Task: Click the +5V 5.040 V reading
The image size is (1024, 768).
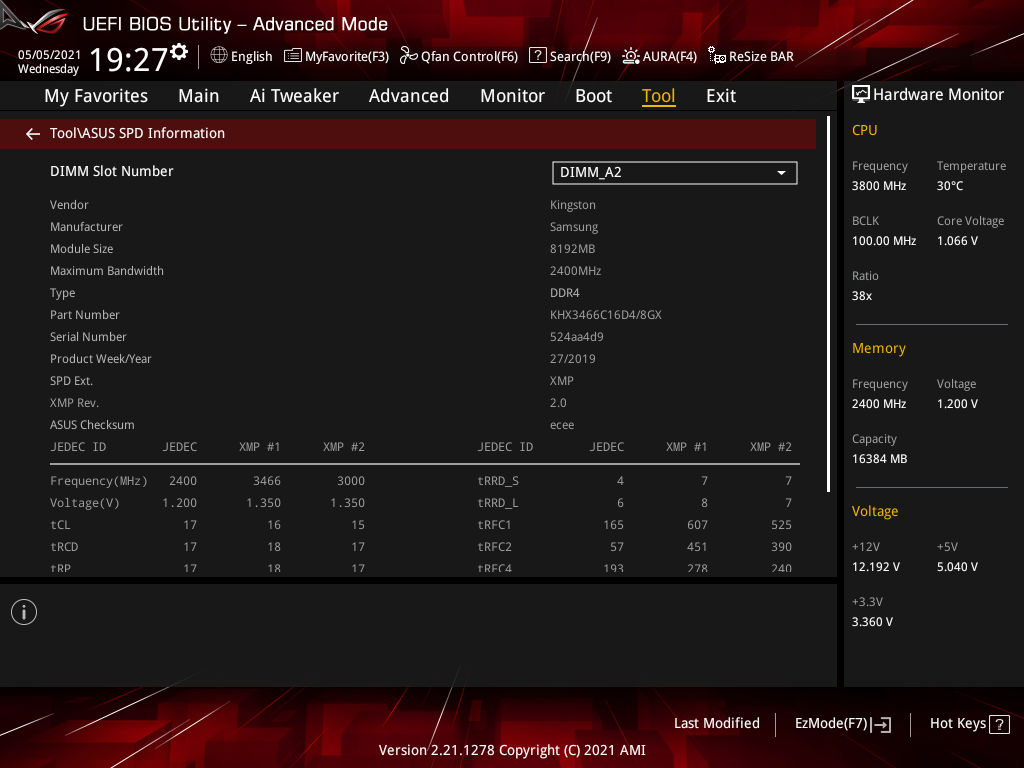Action: coord(957,567)
